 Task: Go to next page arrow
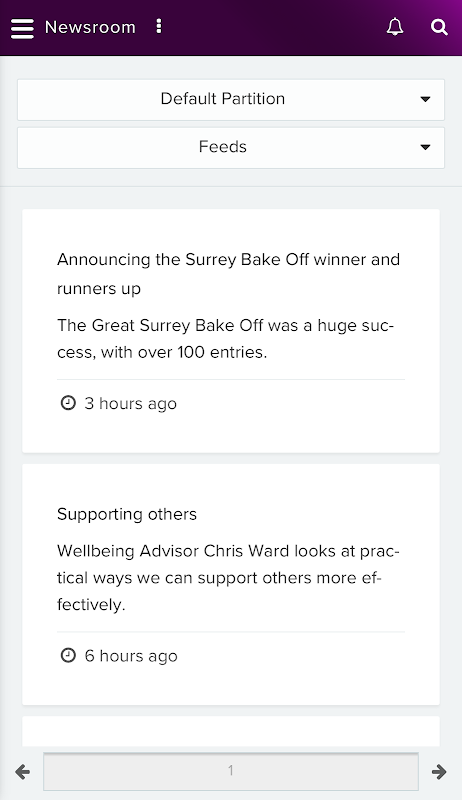click(x=439, y=772)
